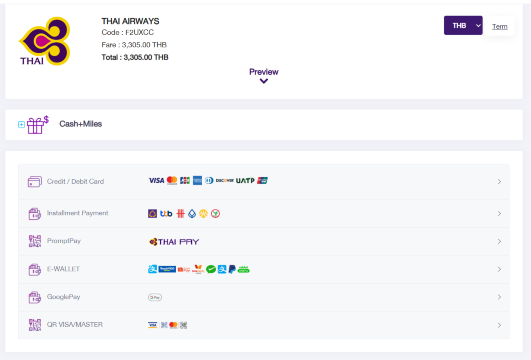Select the E-WALLET option label
Screen dimensions: 531x360
(x=63, y=269)
